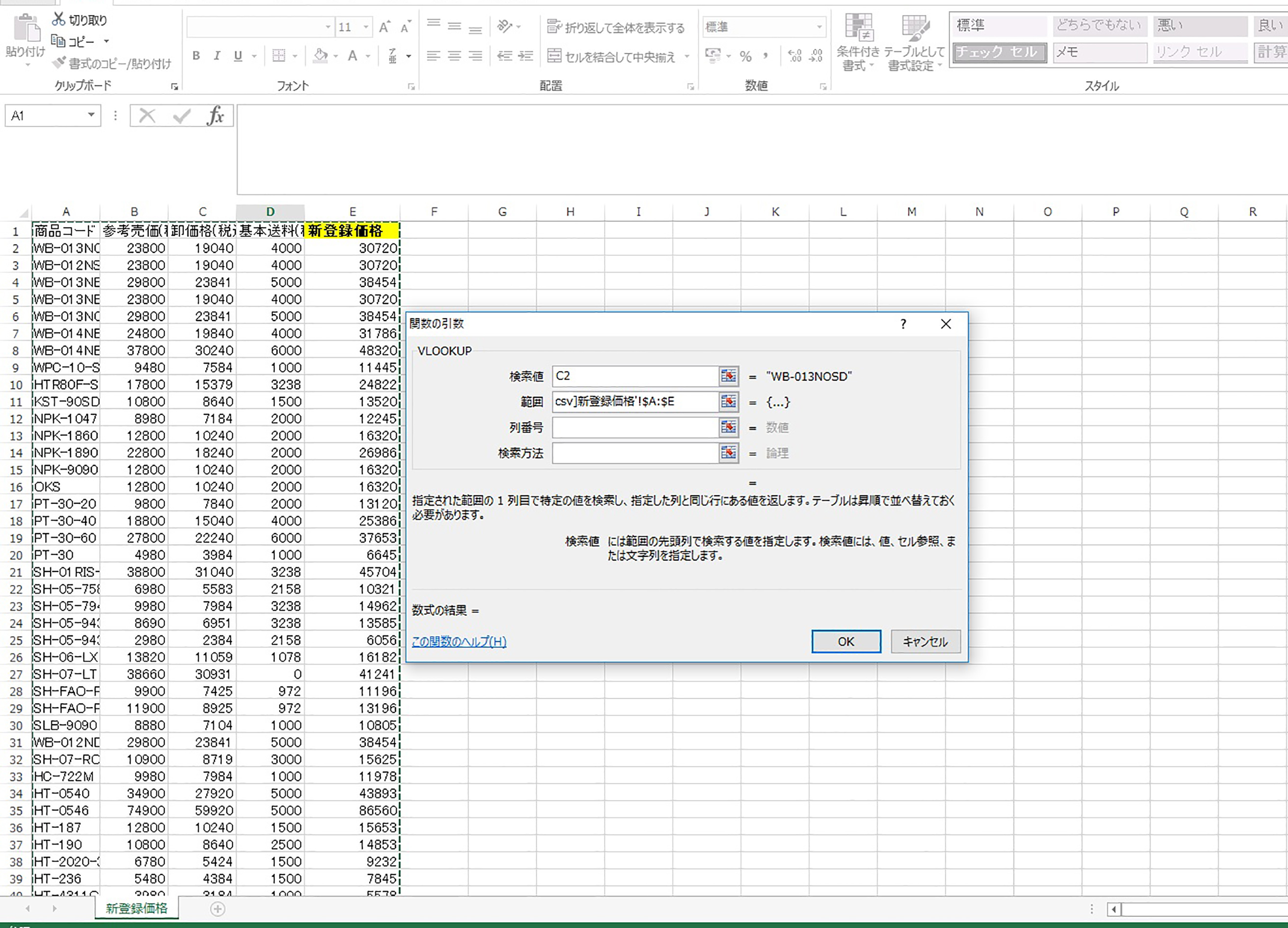Viewport: 1288px width, 928px height.
Task: Decrease font size with small A
Action: (x=406, y=27)
